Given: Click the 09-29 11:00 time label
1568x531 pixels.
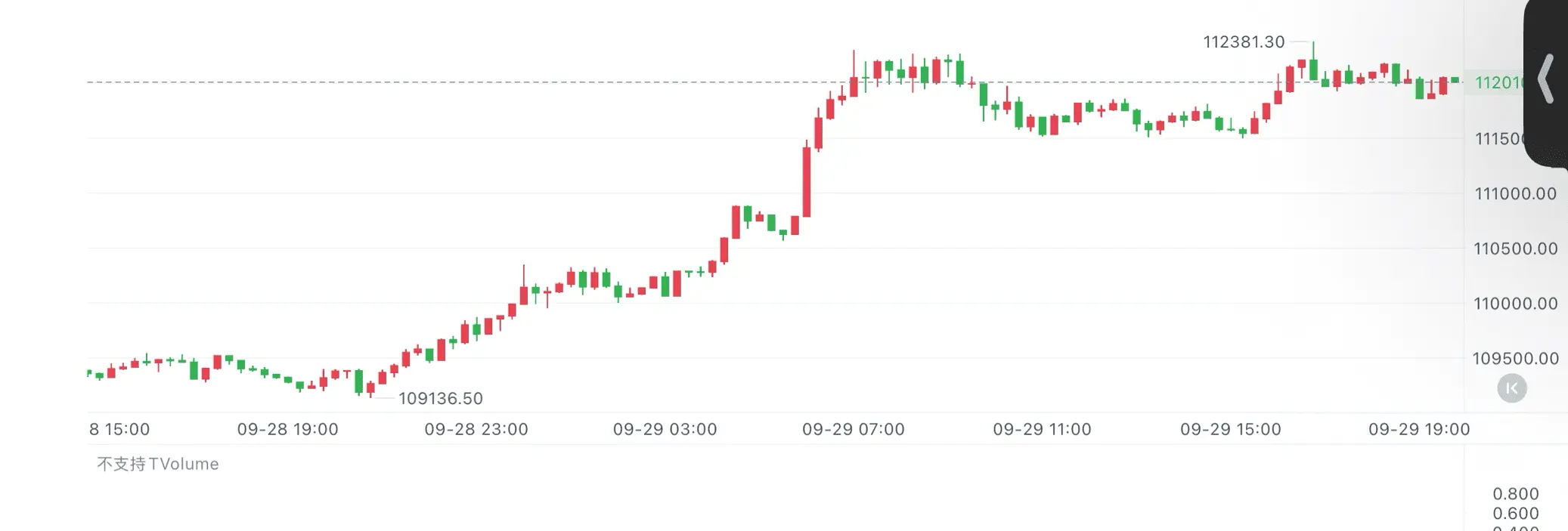Looking at the screenshot, I should click(x=1042, y=429).
